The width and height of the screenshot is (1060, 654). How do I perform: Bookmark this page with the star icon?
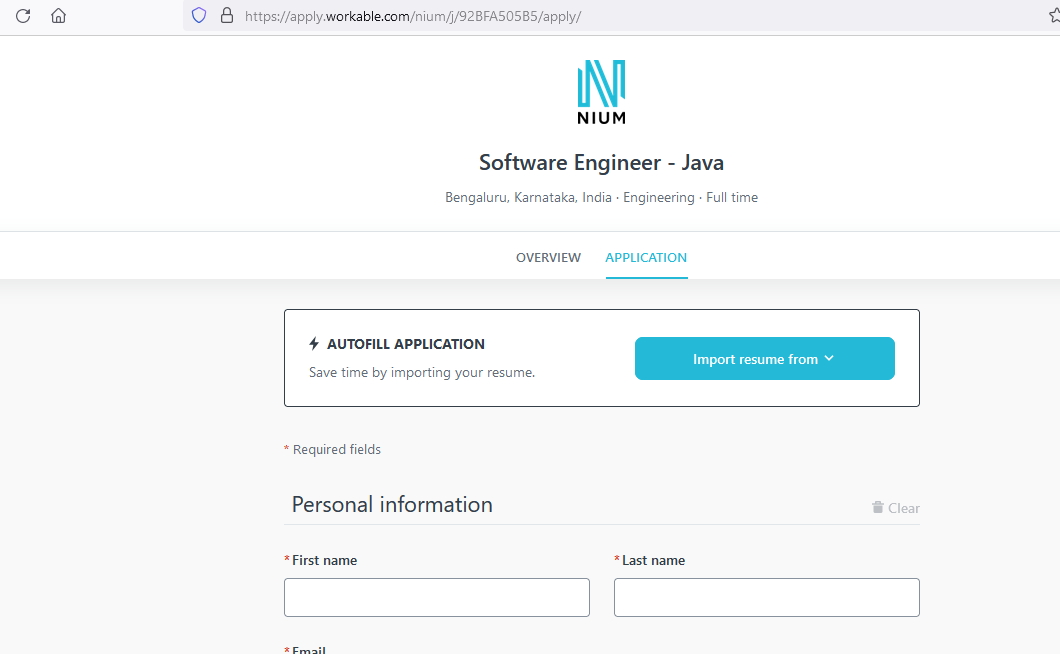tap(1053, 16)
